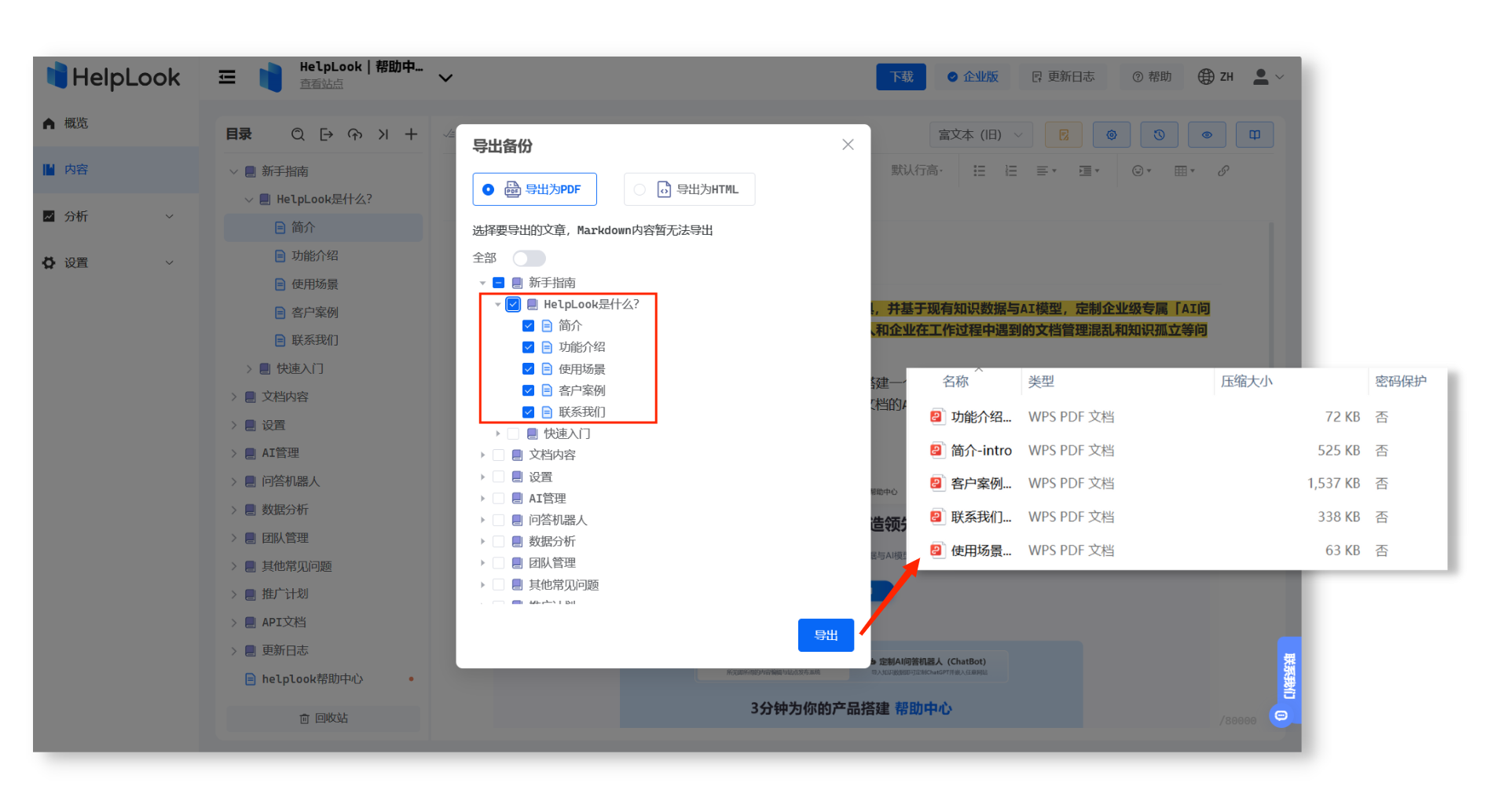Click the orange edit icon button in the editor toolbar
Screen dimensions: 1488x812
[x=1064, y=135]
